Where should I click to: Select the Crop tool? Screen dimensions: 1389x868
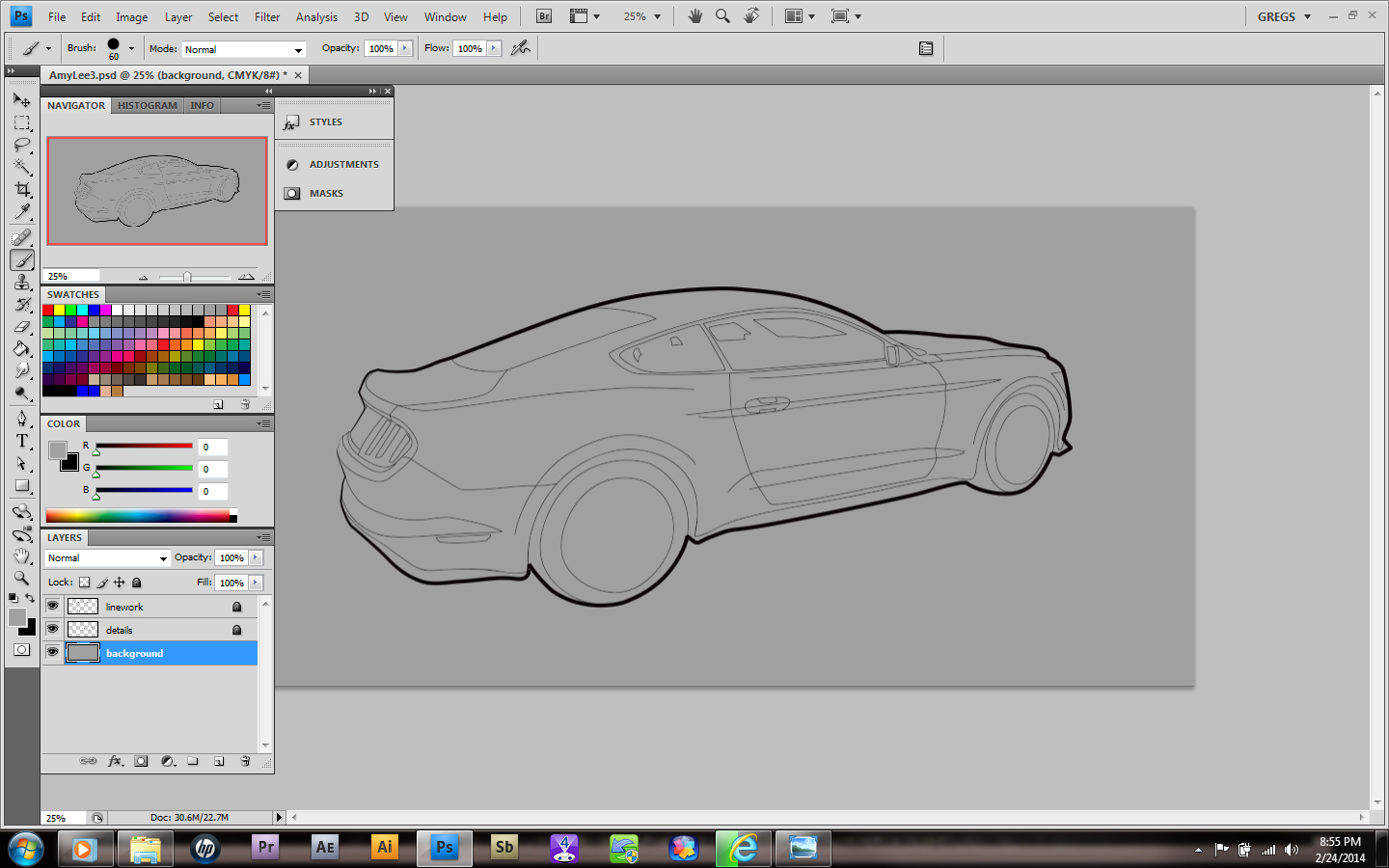pos(22,190)
